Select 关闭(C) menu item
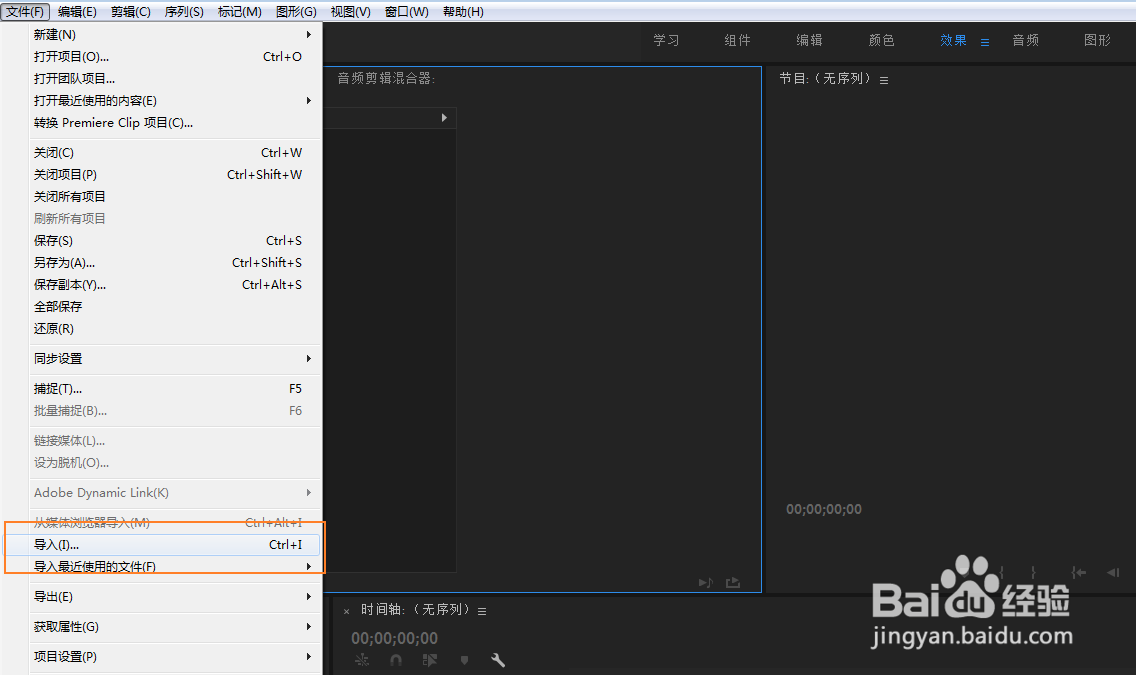 tap(174, 153)
